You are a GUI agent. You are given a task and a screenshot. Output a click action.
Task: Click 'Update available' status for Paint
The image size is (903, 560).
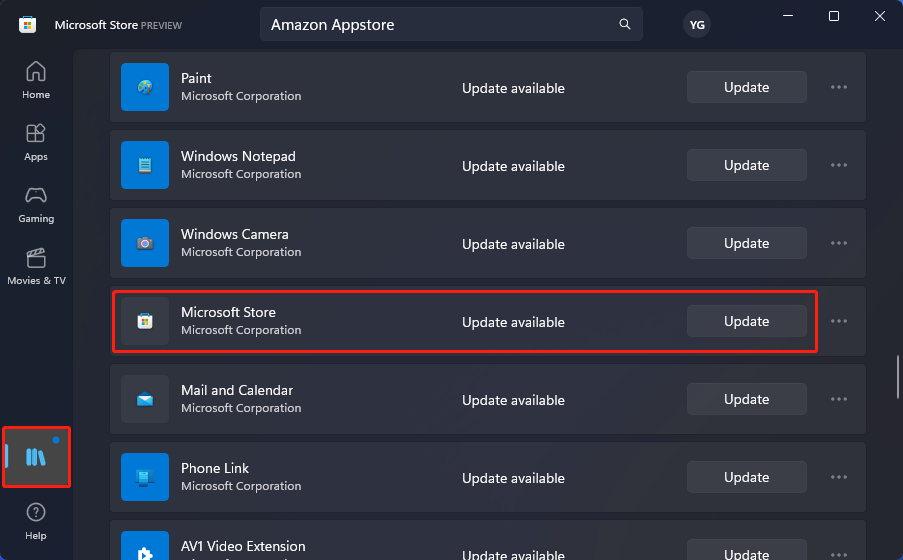(513, 88)
